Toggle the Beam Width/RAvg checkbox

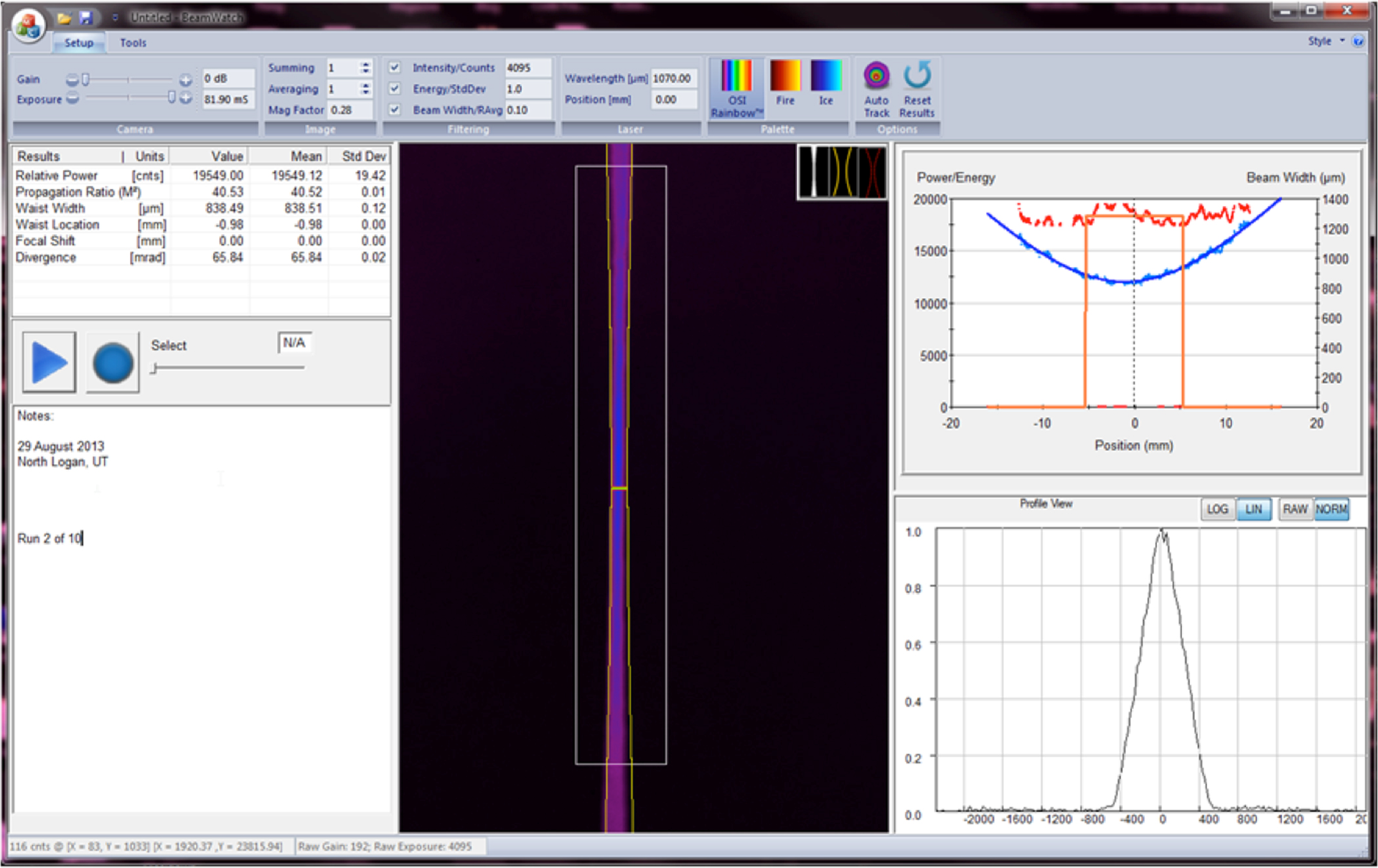coord(395,110)
